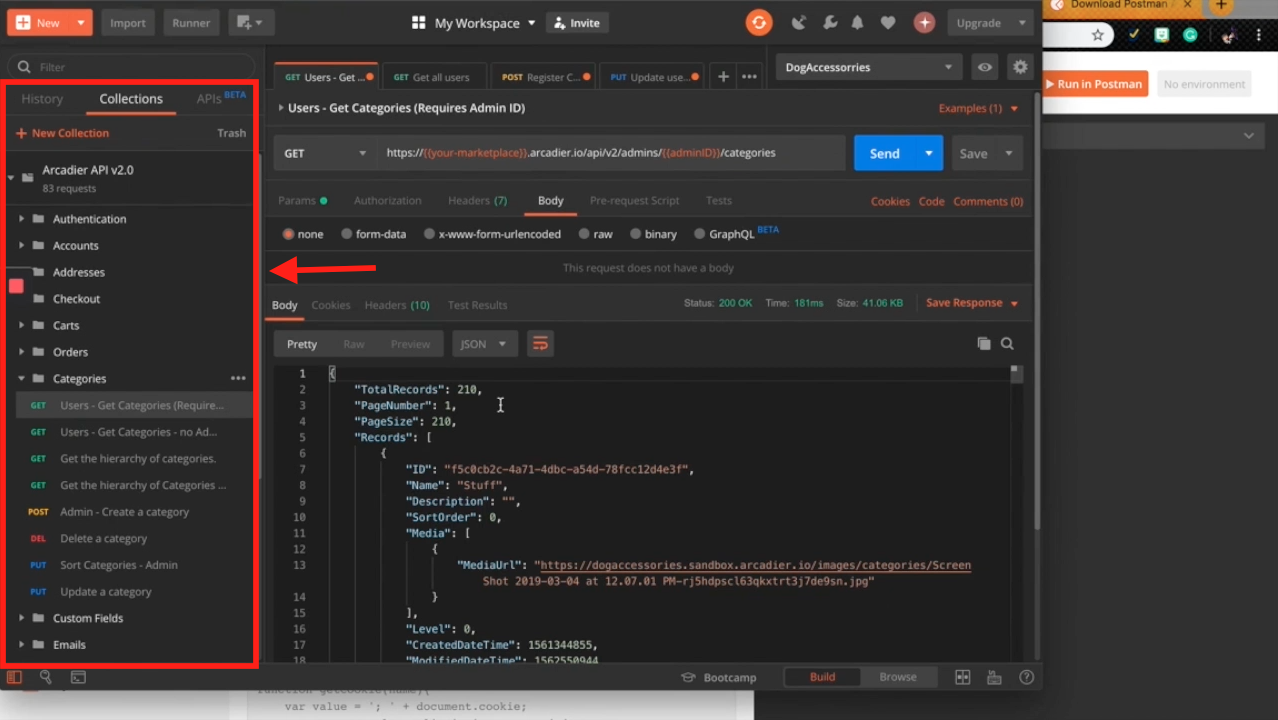Select the none body type
1278x720 pixels.
click(303, 234)
